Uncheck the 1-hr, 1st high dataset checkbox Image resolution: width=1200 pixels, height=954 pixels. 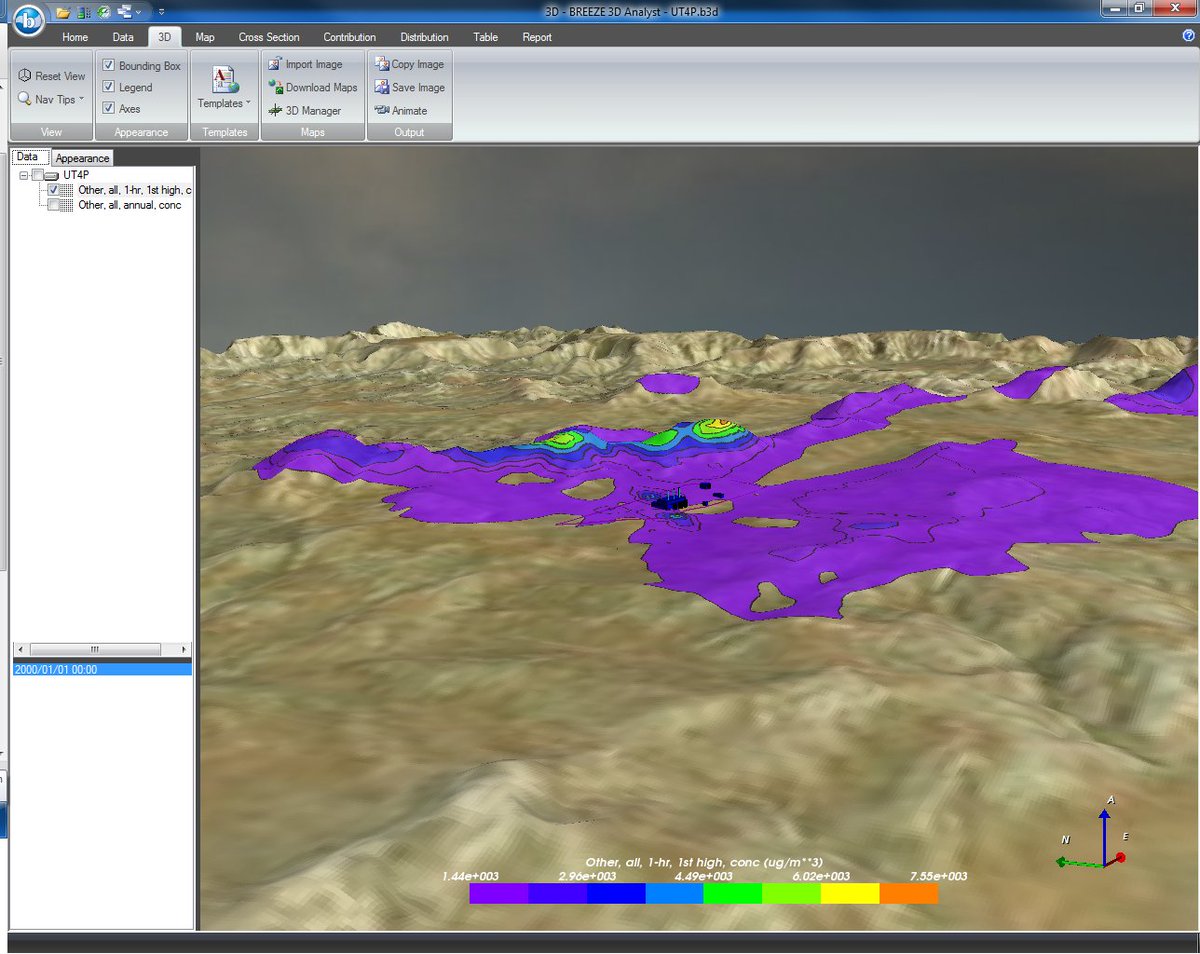click(54, 190)
